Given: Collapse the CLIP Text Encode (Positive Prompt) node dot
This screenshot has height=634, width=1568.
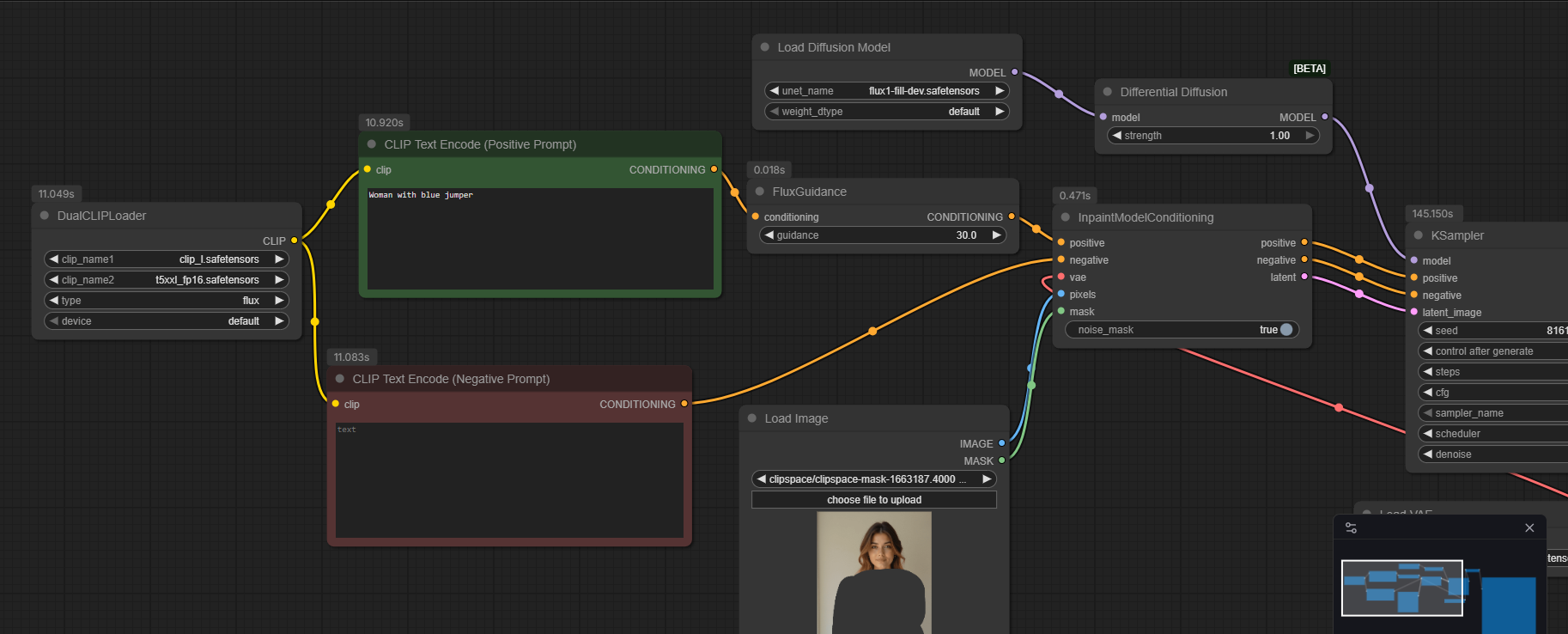Looking at the screenshot, I should (x=372, y=144).
